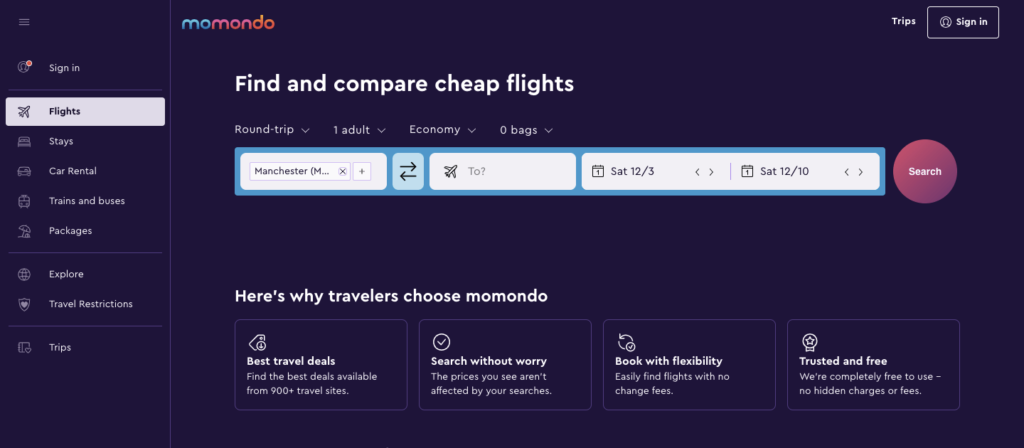Swap origin and destination airports
Viewport: 1024px width, 448px height.
click(x=408, y=171)
